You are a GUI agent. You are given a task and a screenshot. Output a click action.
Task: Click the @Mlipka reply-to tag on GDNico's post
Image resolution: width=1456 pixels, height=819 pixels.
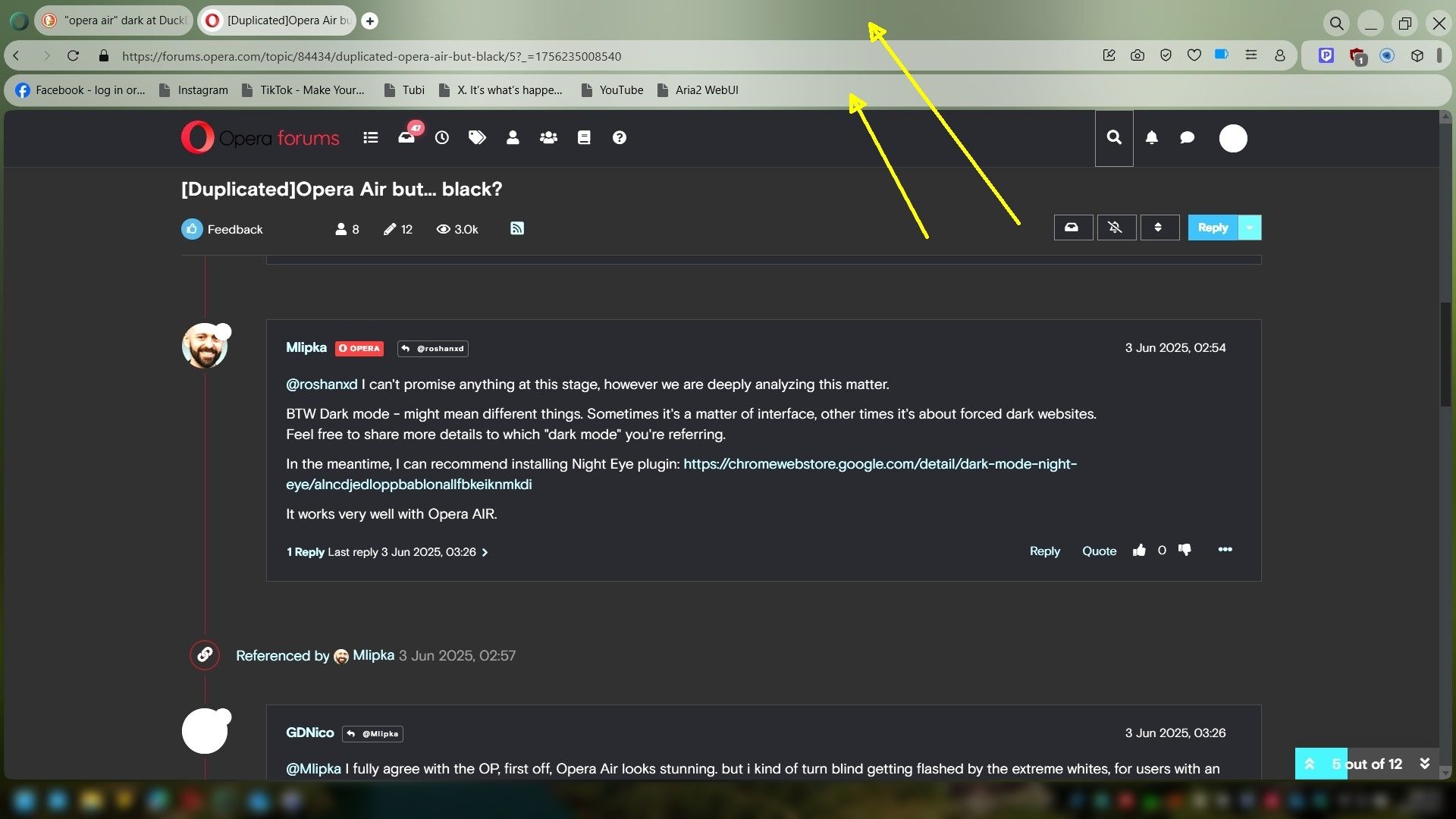(x=372, y=734)
